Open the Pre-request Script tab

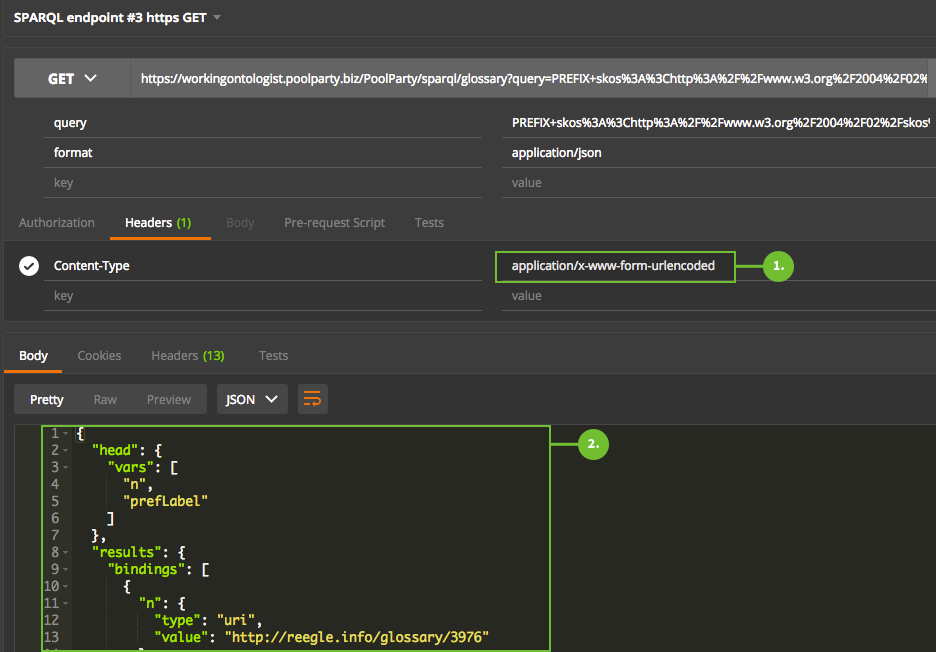(334, 223)
